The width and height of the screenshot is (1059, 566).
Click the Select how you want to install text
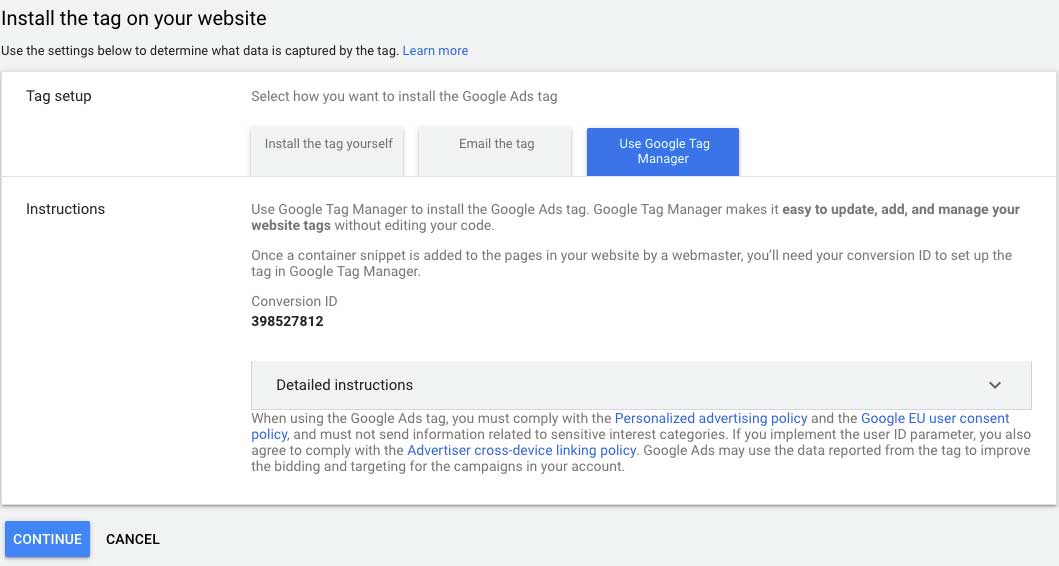[404, 97]
